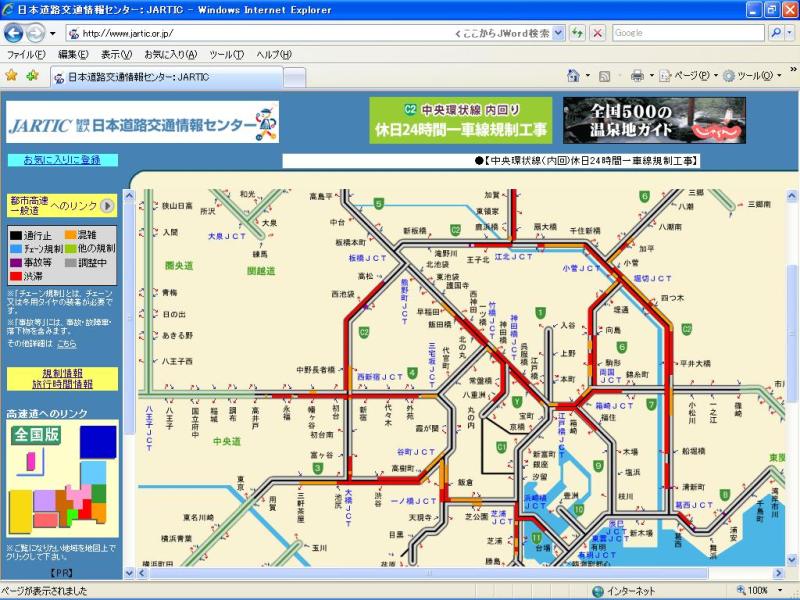This screenshot has width=800, height=600.
Task: Click the 圏央道 expressway label
Action: (179, 265)
